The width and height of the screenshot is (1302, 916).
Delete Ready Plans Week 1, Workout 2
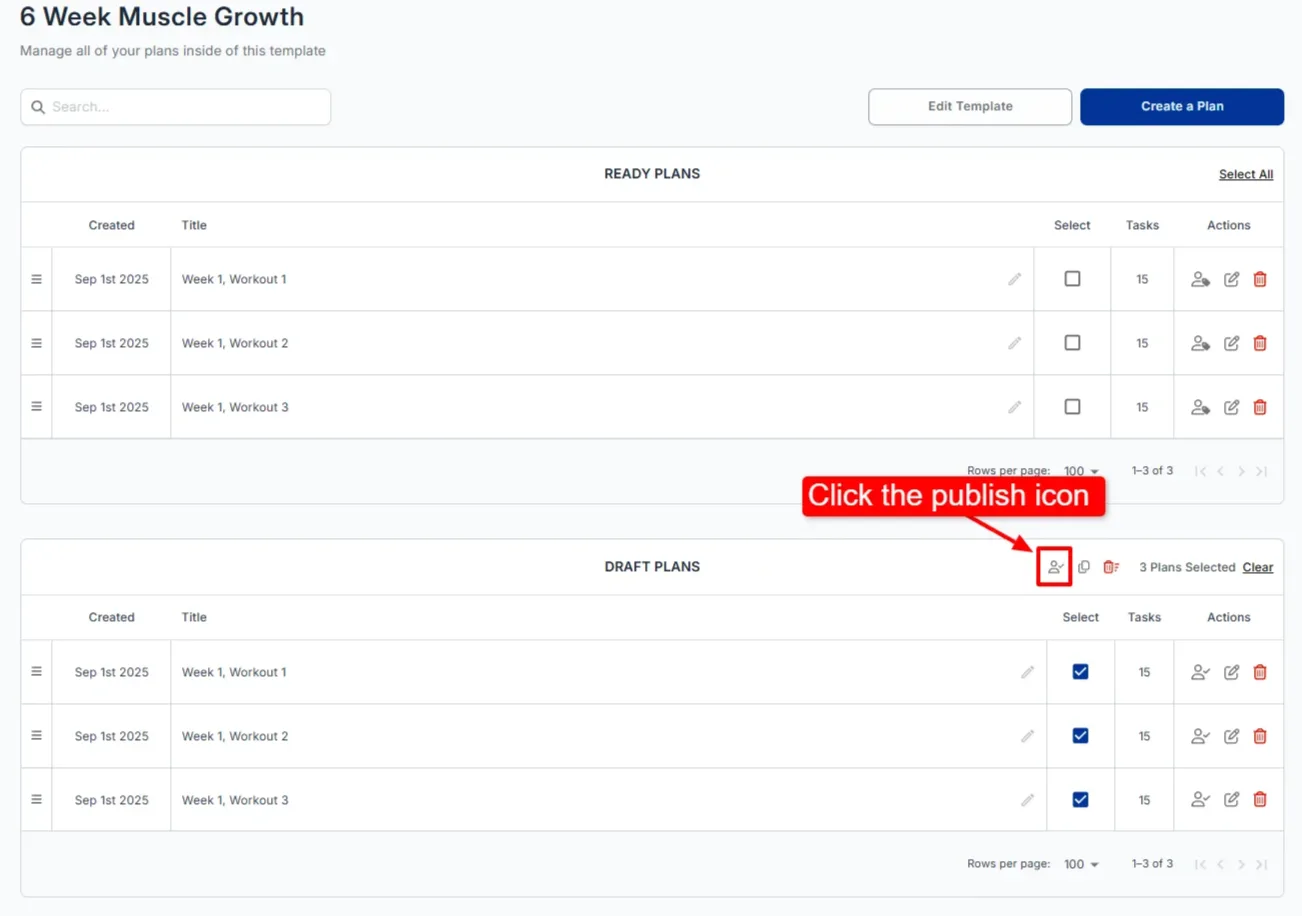tap(1260, 343)
